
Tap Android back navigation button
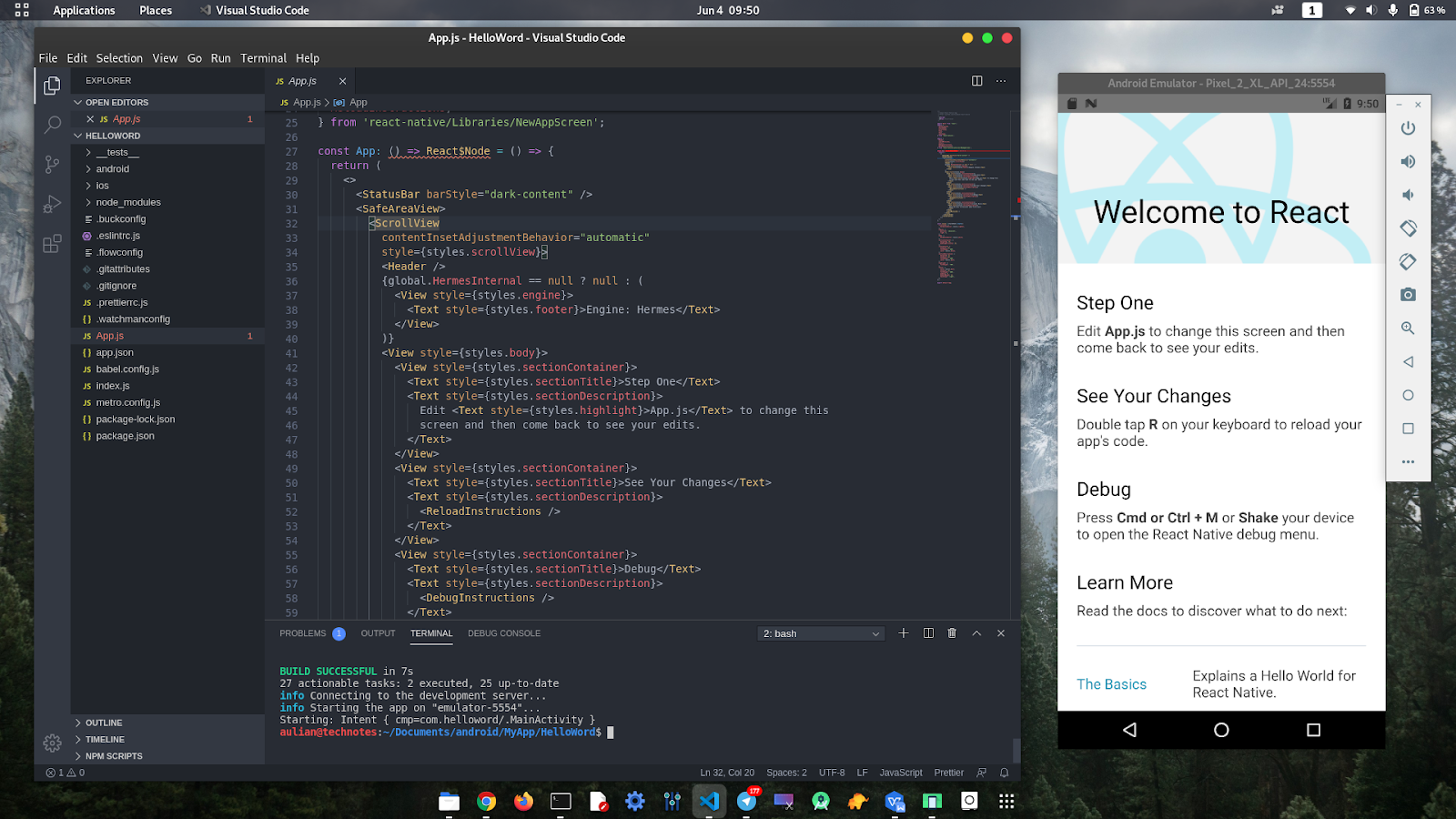point(1129,730)
